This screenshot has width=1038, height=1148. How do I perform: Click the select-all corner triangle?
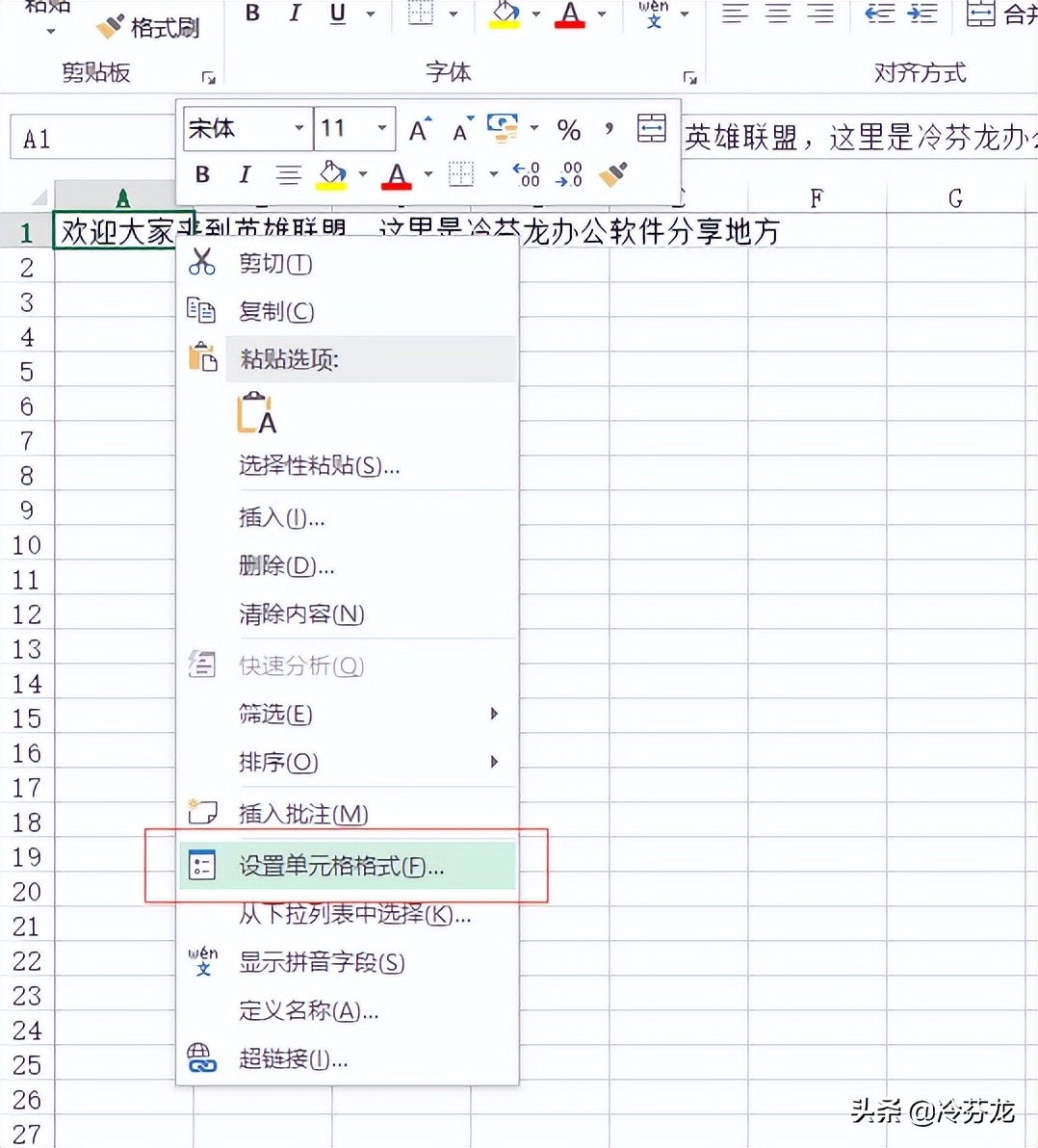39,196
